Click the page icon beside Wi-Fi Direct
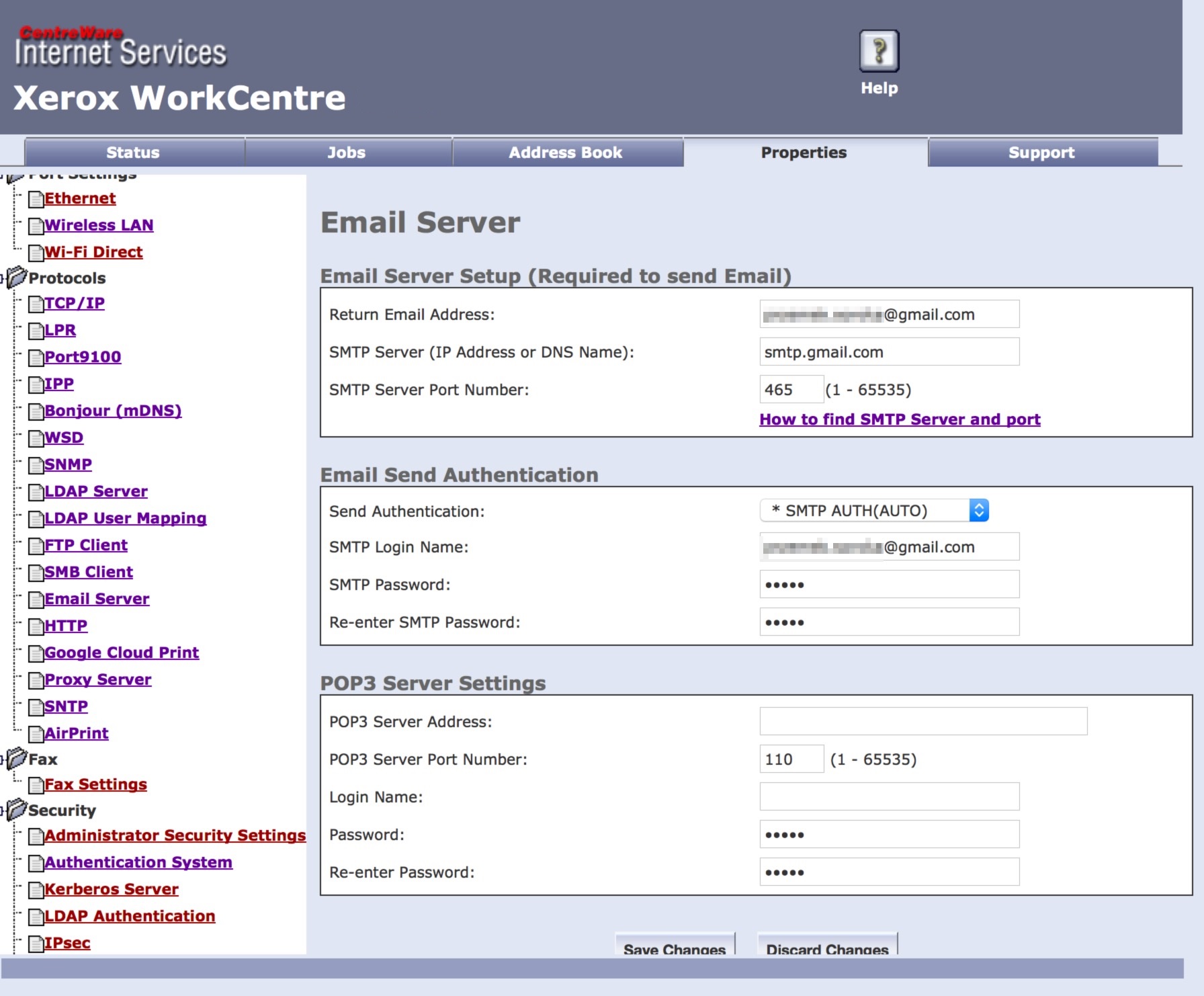The image size is (1204, 996). [x=36, y=253]
